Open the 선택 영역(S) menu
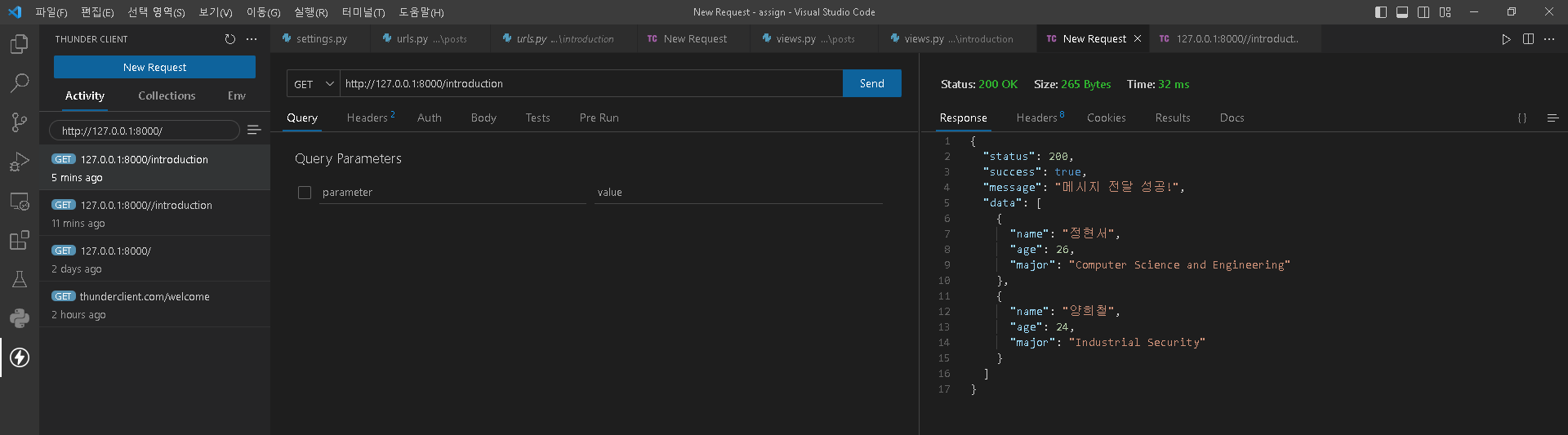Screen dimensions: 1568x435 coord(156,12)
